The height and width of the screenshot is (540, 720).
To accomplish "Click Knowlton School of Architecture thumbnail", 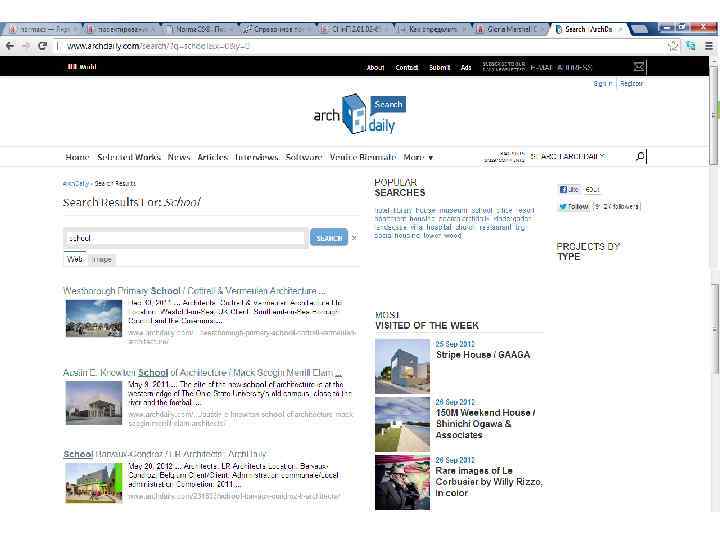I will point(94,403).
